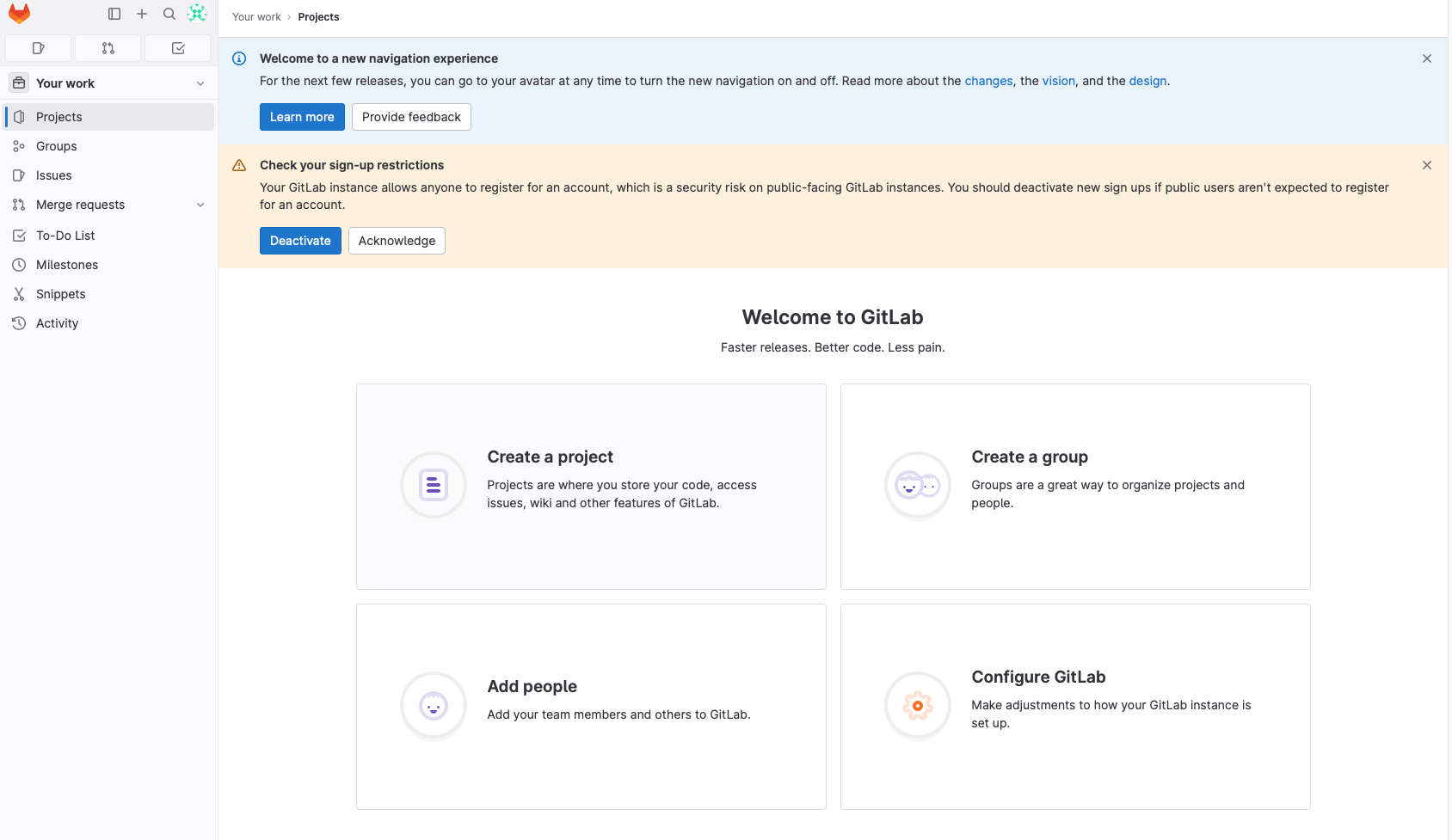The width and height of the screenshot is (1452, 840).
Task: Open the create new menu plus icon
Action: point(142,14)
